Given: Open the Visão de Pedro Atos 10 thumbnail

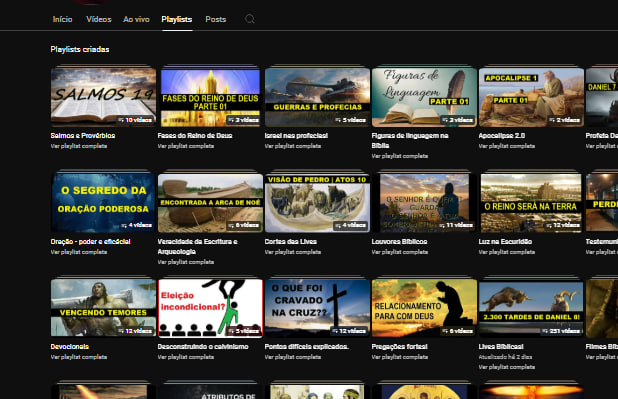Looking at the screenshot, I should tap(317, 203).
